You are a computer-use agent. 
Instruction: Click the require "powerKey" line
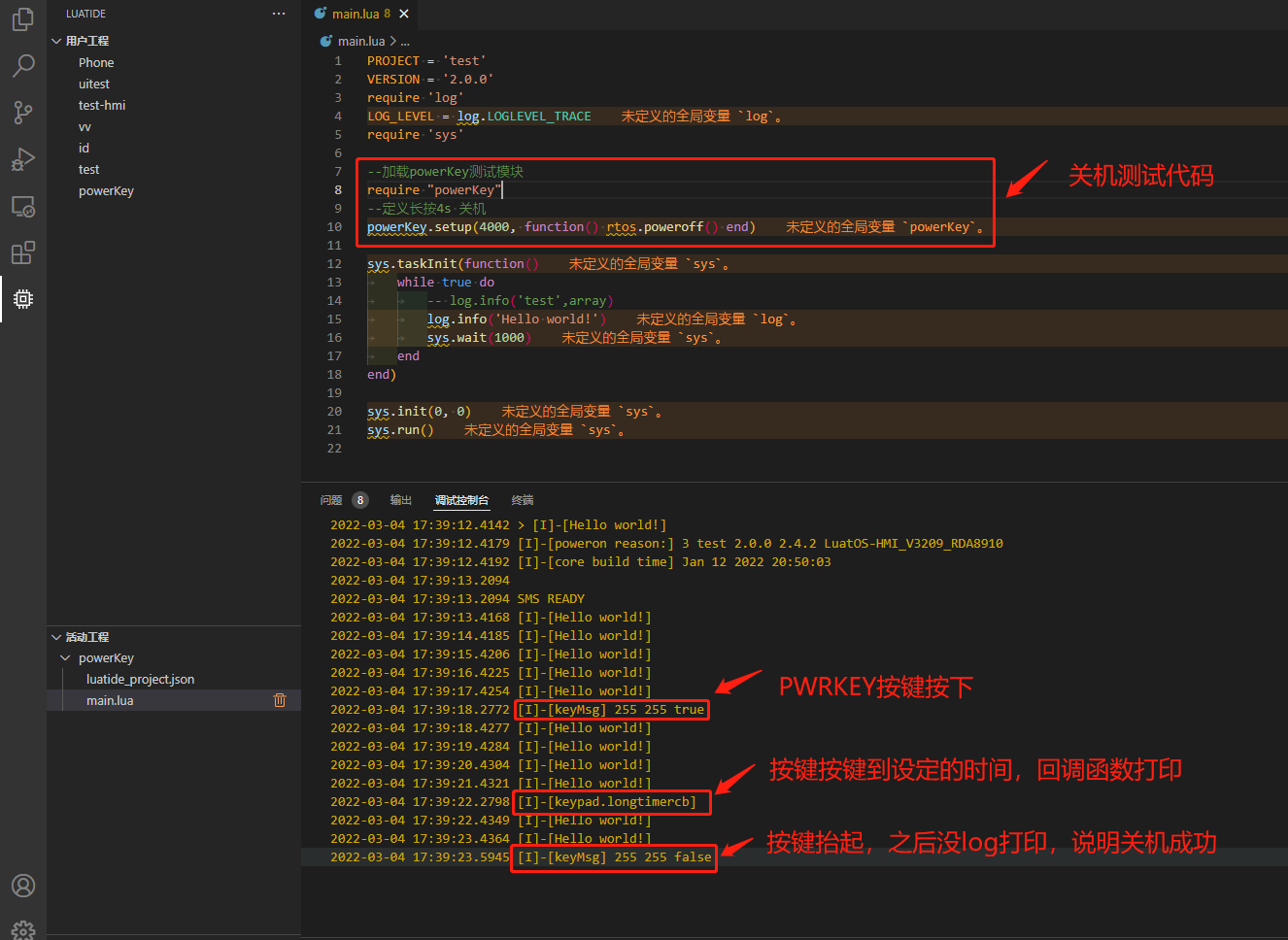pos(434,189)
